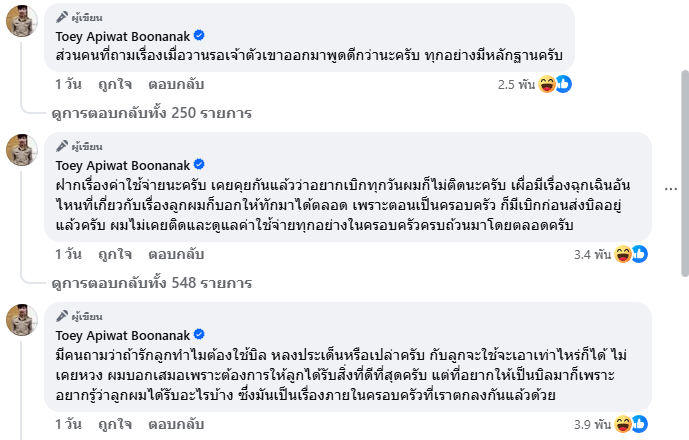
Task: Click the haha emoji beside 2.5 พัน
Action: (548, 84)
